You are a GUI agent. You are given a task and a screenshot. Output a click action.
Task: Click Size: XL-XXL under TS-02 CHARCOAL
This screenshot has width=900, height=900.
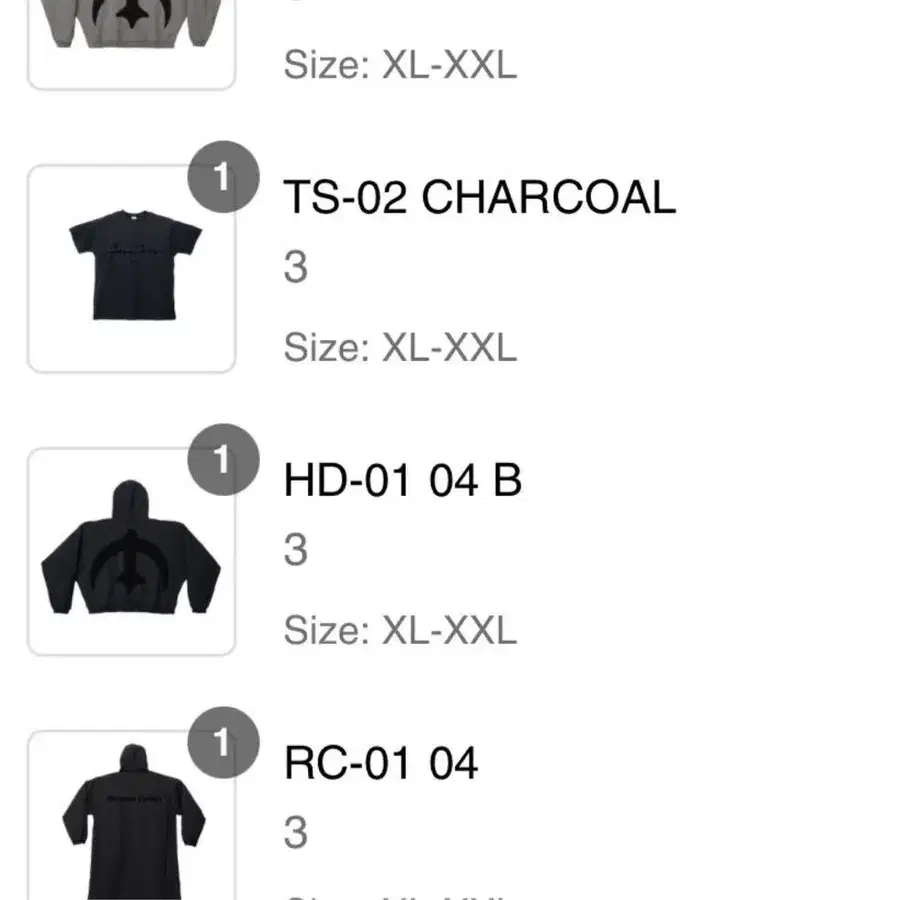(x=401, y=347)
